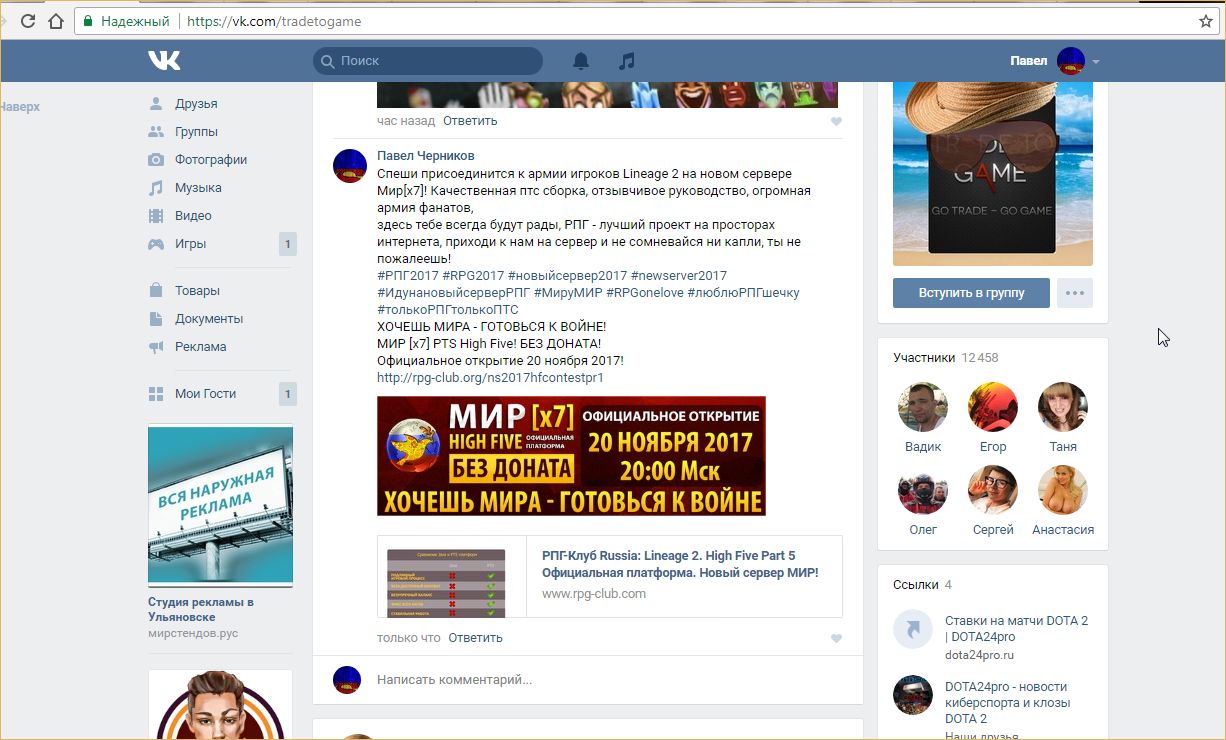This screenshot has height=740, width=1226.
Task: Bookmark page with star icon
Action: click(1206, 21)
